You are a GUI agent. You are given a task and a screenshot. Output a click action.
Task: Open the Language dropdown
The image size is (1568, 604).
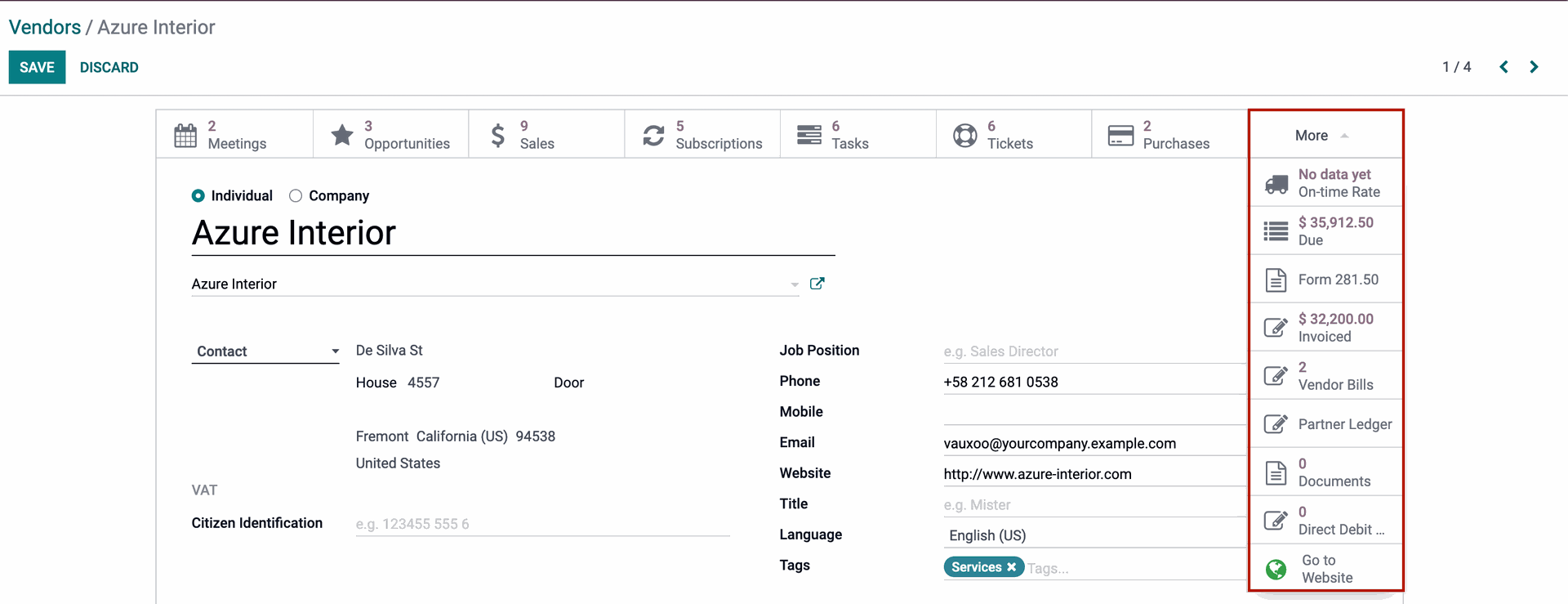click(x=1095, y=535)
